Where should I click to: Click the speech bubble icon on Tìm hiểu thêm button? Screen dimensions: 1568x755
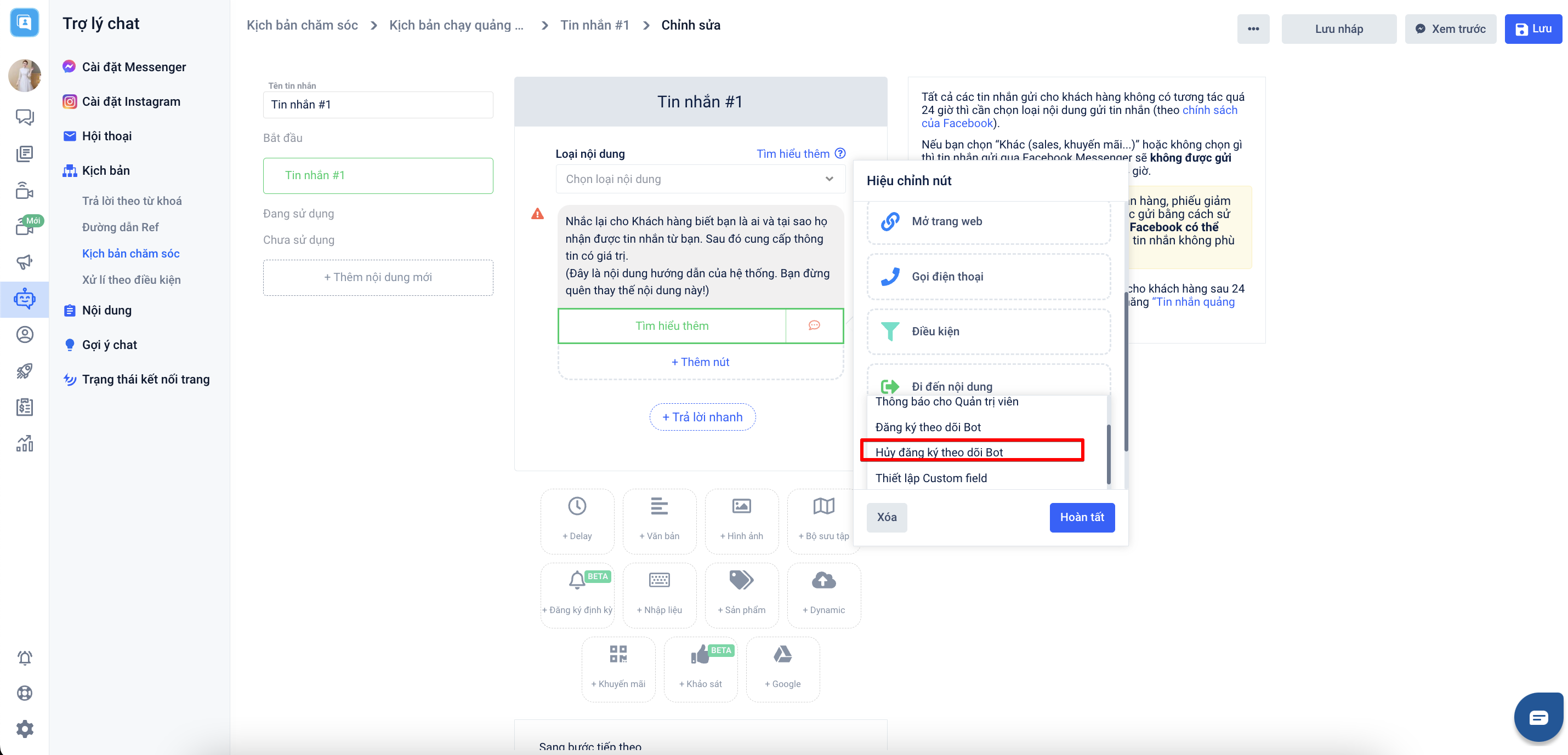(x=814, y=325)
